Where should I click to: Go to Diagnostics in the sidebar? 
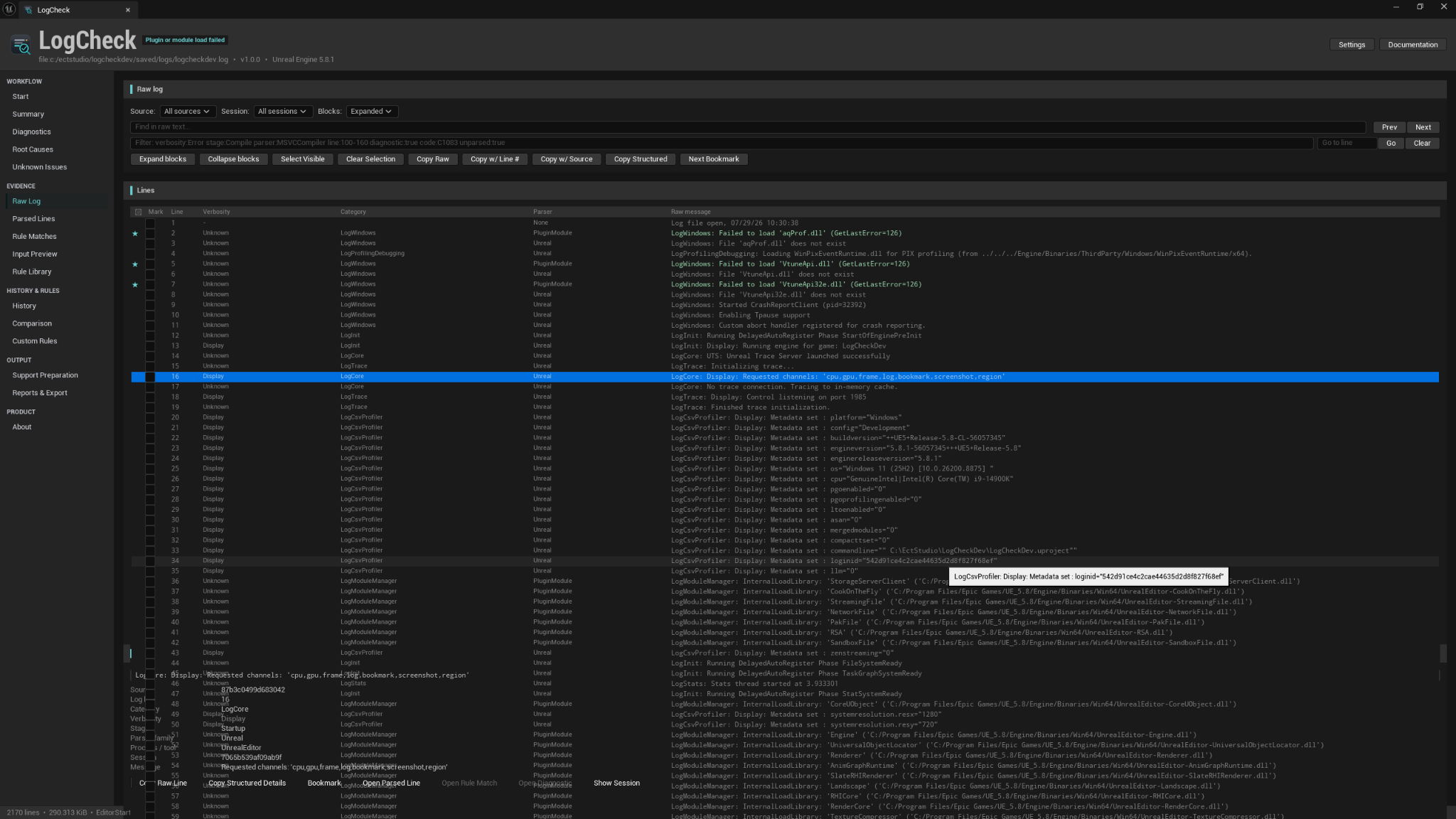(31, 132)
